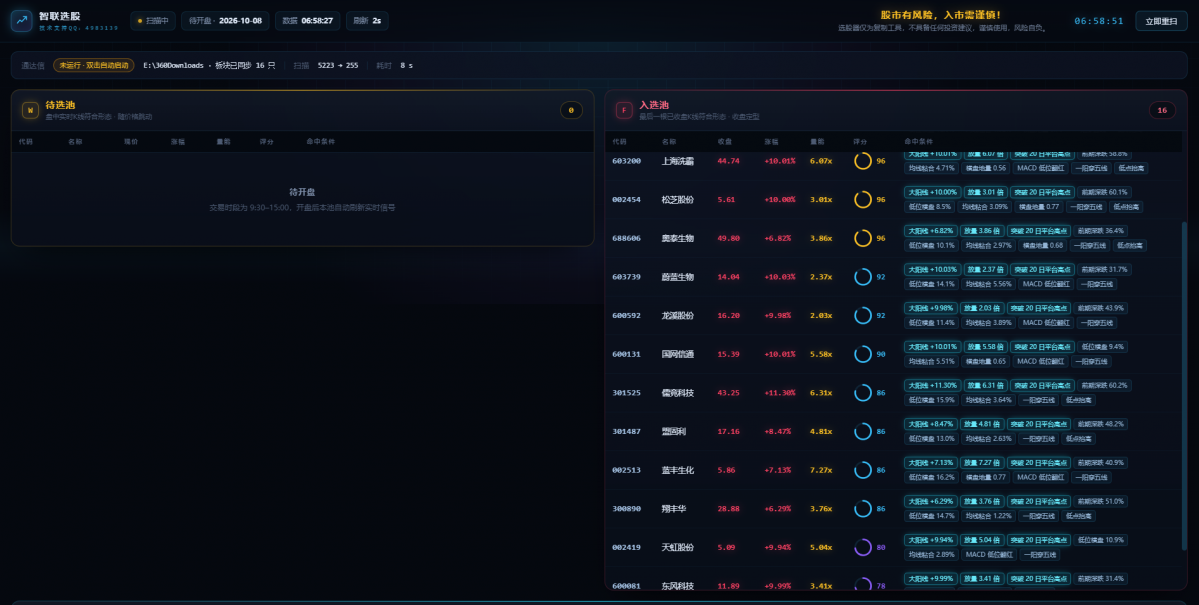The height and width of the screenshot is (605, 1199).
Task: Click the W icon of 待选池 panel
Action: click(x=31, y=110)
